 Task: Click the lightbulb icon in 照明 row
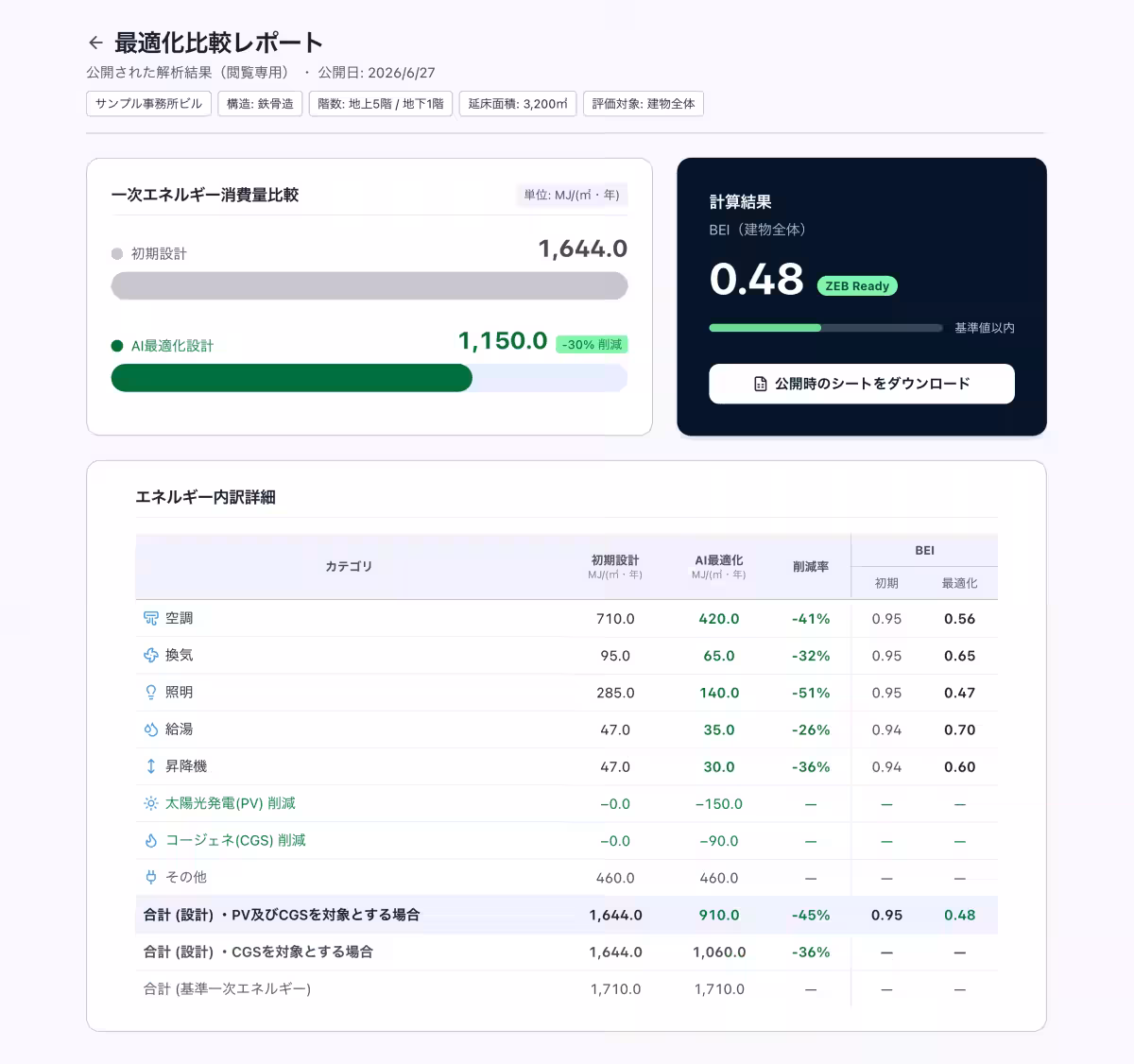pos(150,693)
